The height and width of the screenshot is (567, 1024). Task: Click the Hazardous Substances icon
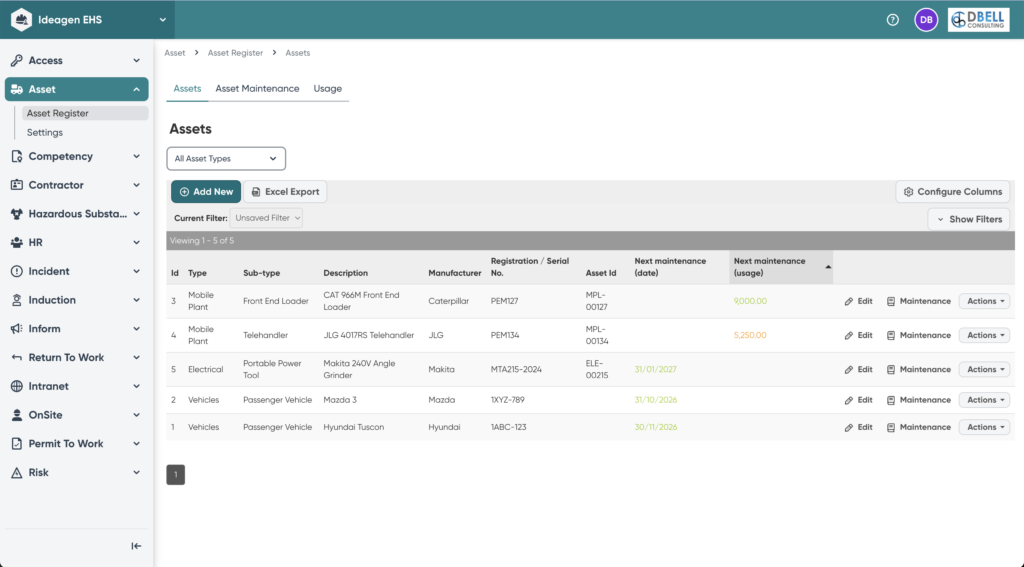(x=16, y=214)
